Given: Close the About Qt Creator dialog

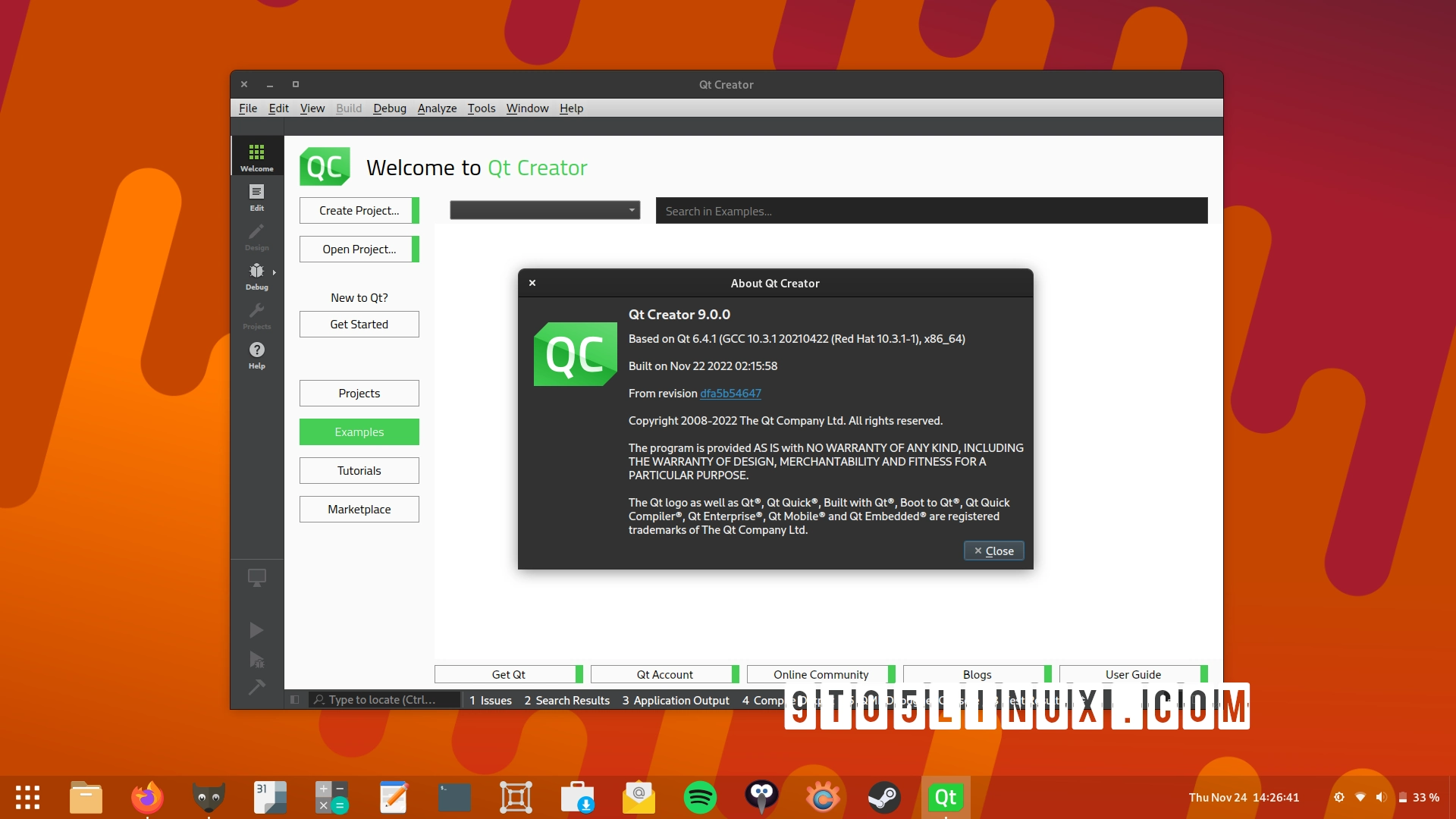Looking at the screenshot, I should [993, 551].
